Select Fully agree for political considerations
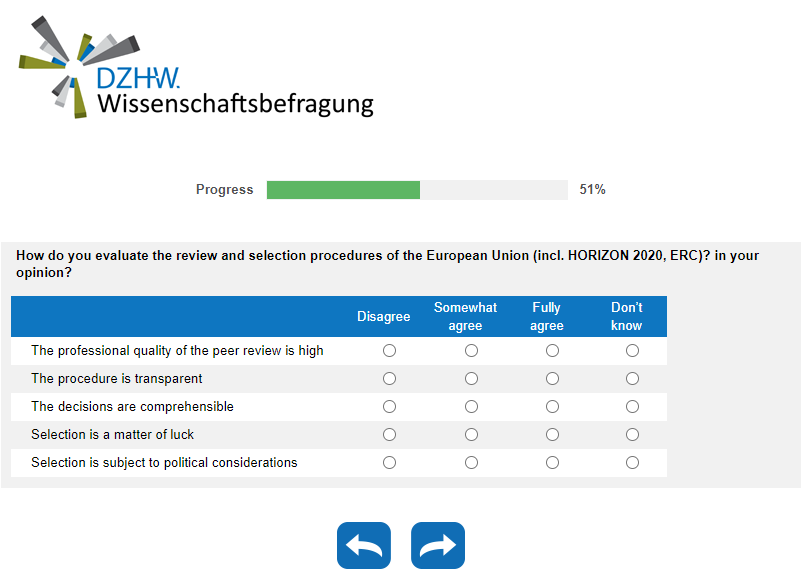The width and height of the screenshot is (802, 579). click(552, 463)
